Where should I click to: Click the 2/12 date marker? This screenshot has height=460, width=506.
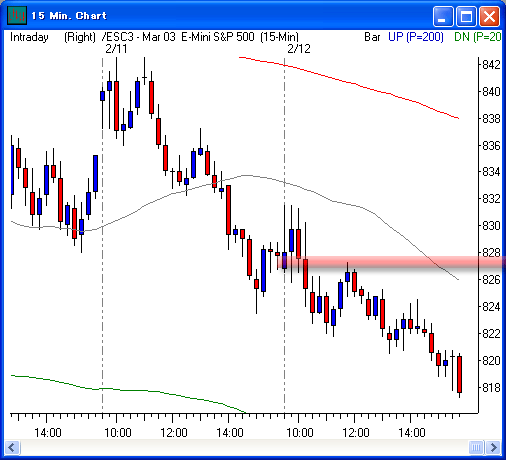click(299, 49)
